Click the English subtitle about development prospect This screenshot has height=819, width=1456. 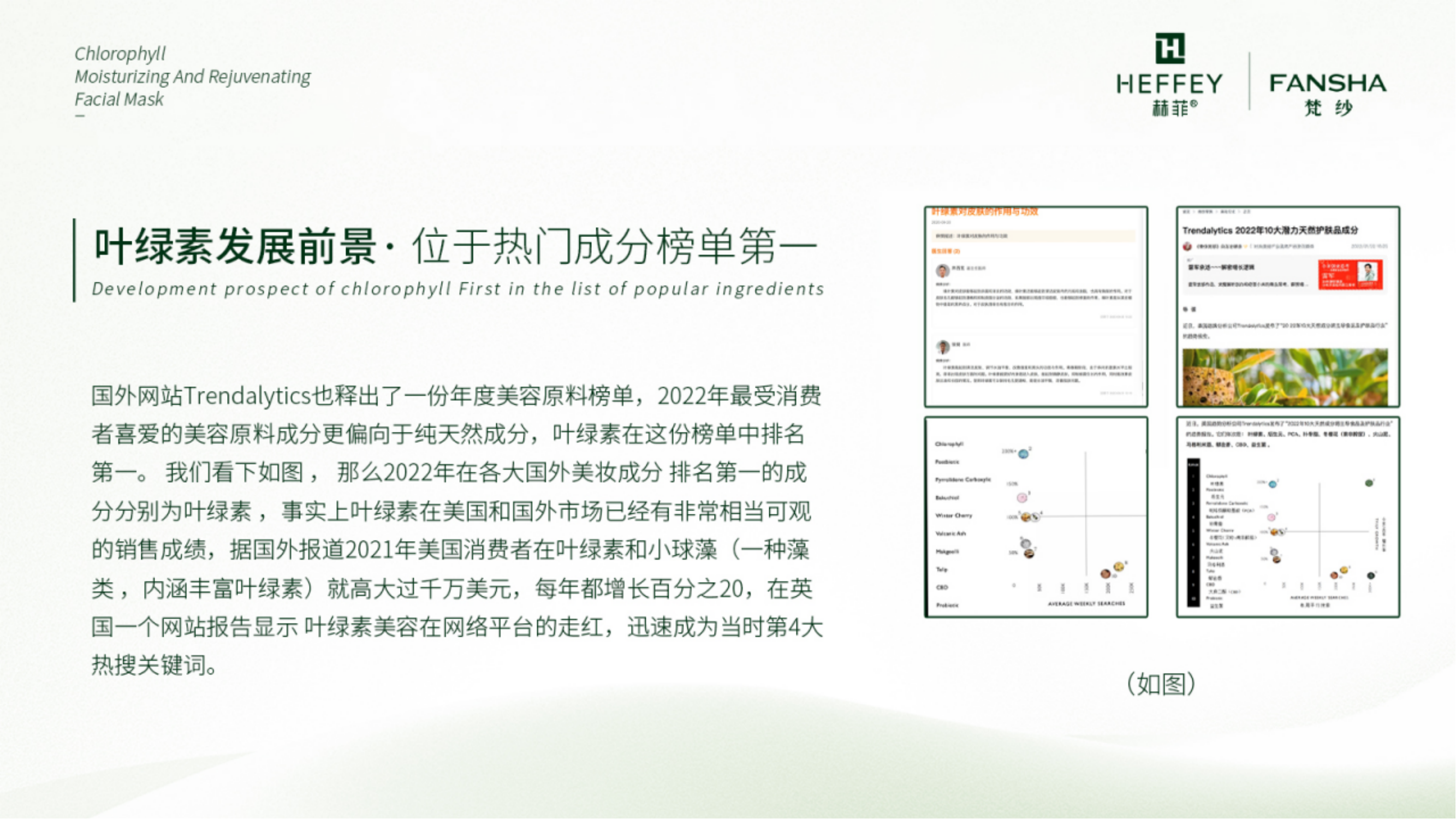pos(458,289)
